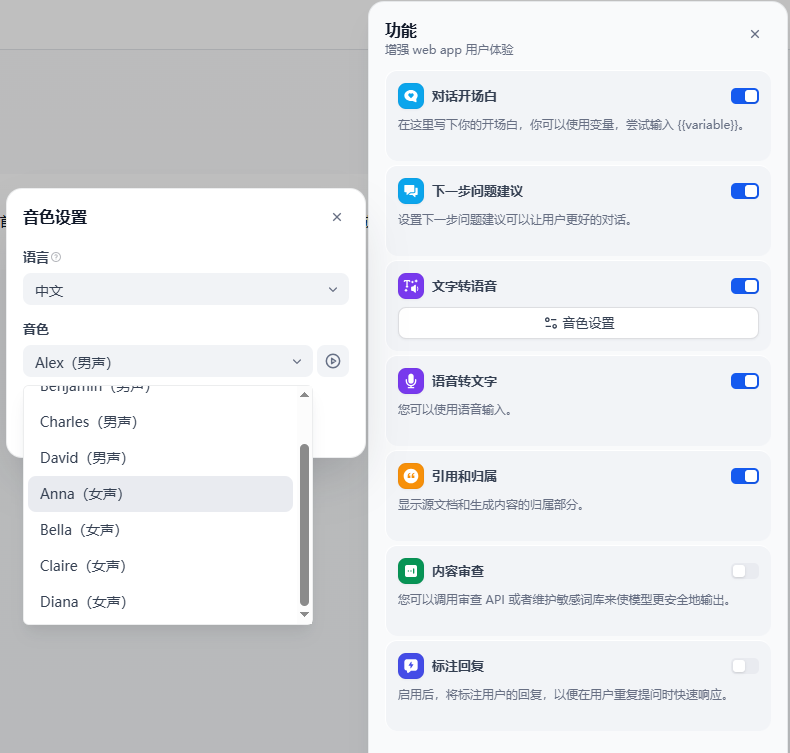This screenshot has width=790, height=753.
Task: Click the 功能 panel heading
Action: pyautogui.click(x=401, y=31)
